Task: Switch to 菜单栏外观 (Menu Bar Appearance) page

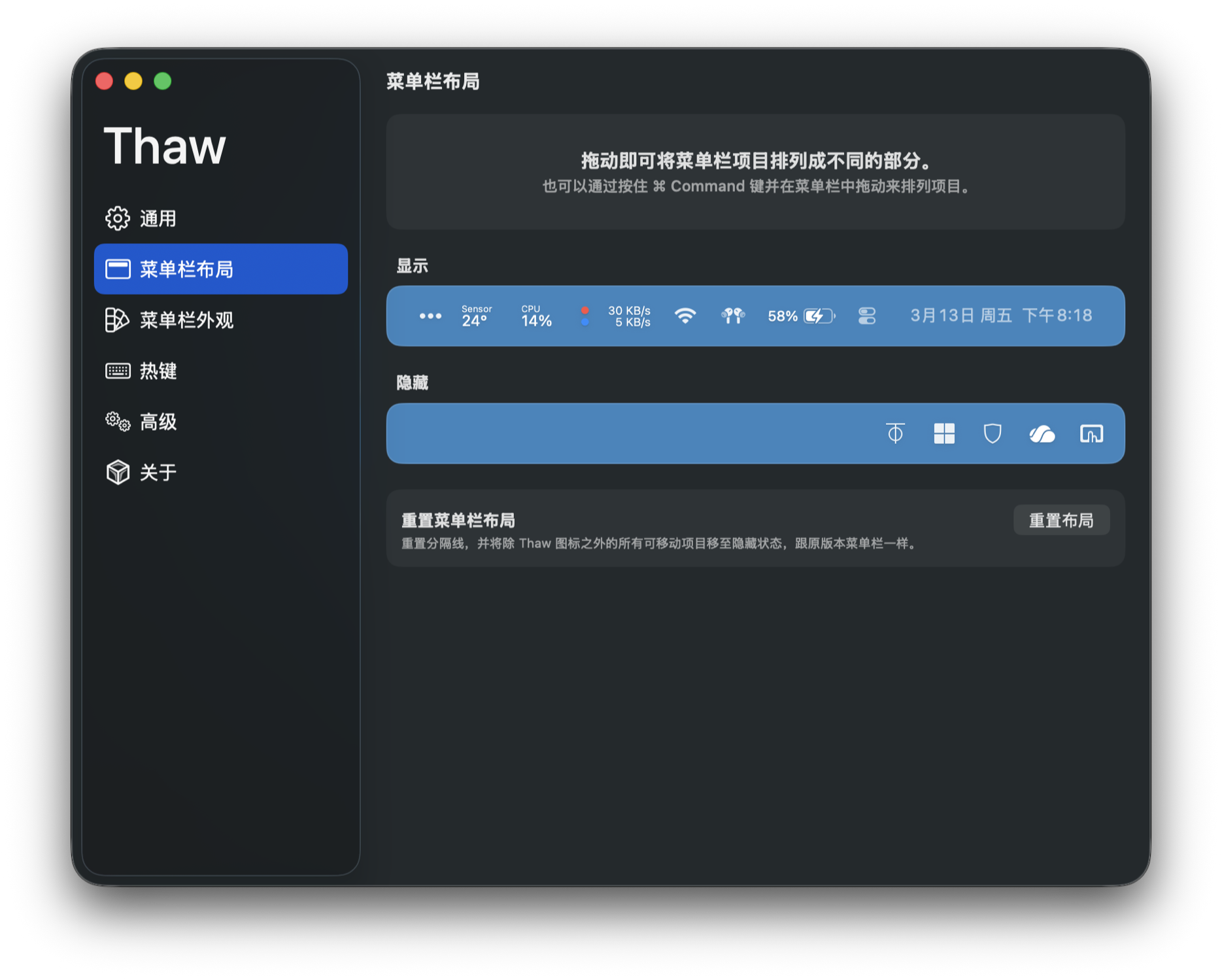Action: (186, 320)
